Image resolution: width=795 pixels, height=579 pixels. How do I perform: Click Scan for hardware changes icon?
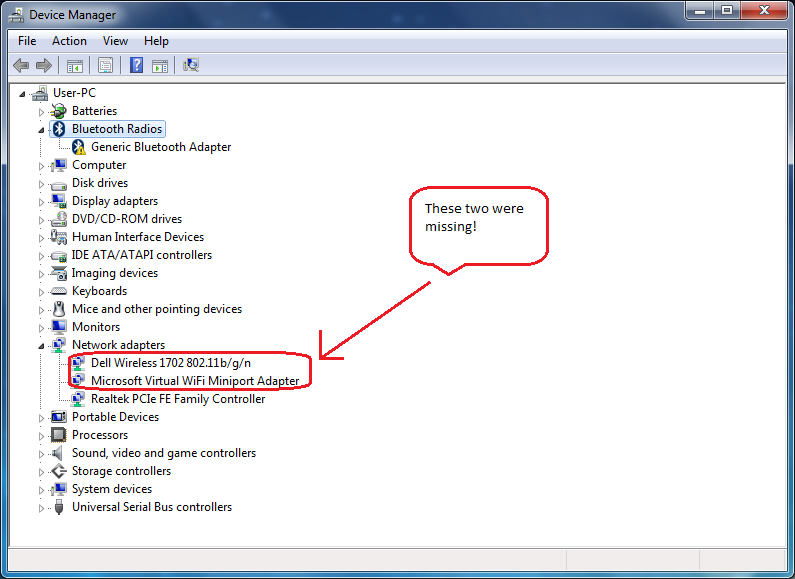191,65
